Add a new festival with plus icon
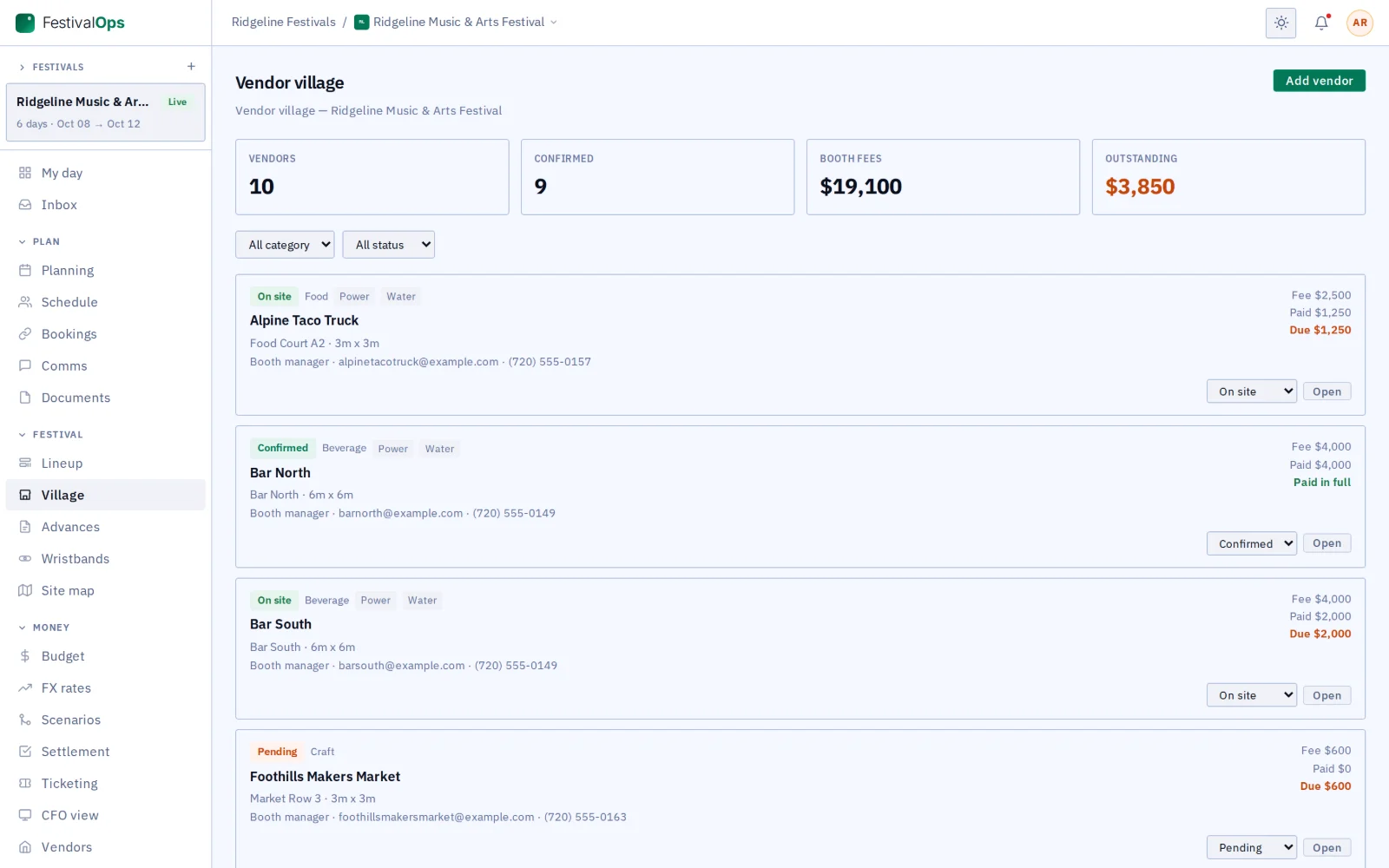The width and height of the screenshot is (1389, 868). tap(191, 67)
